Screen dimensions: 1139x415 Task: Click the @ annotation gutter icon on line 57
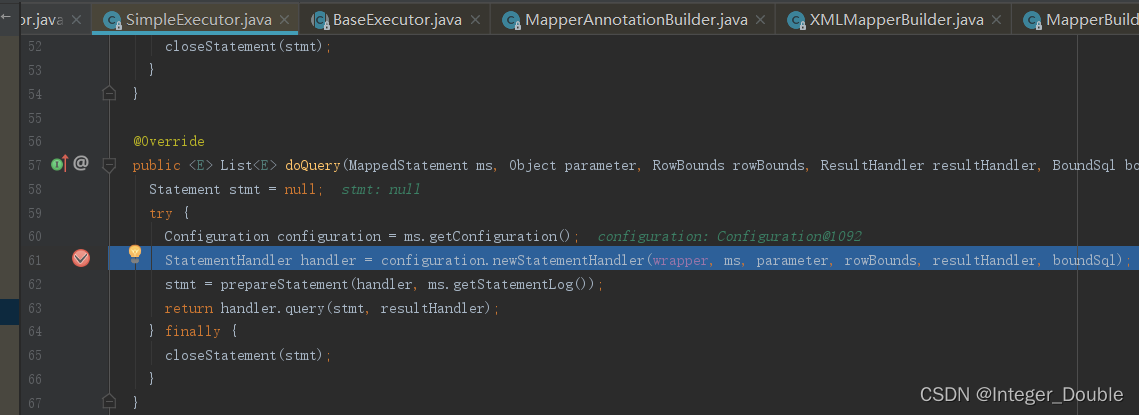point(81,164)
